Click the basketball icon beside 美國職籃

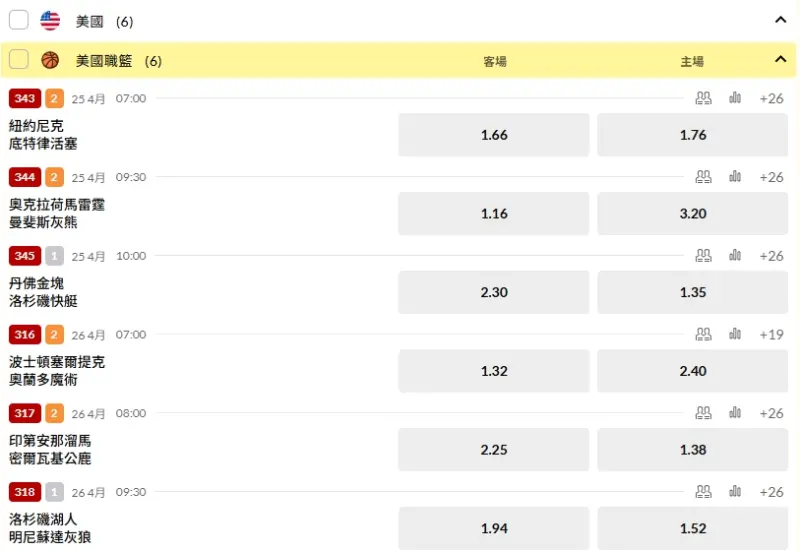tap(50, 60)
